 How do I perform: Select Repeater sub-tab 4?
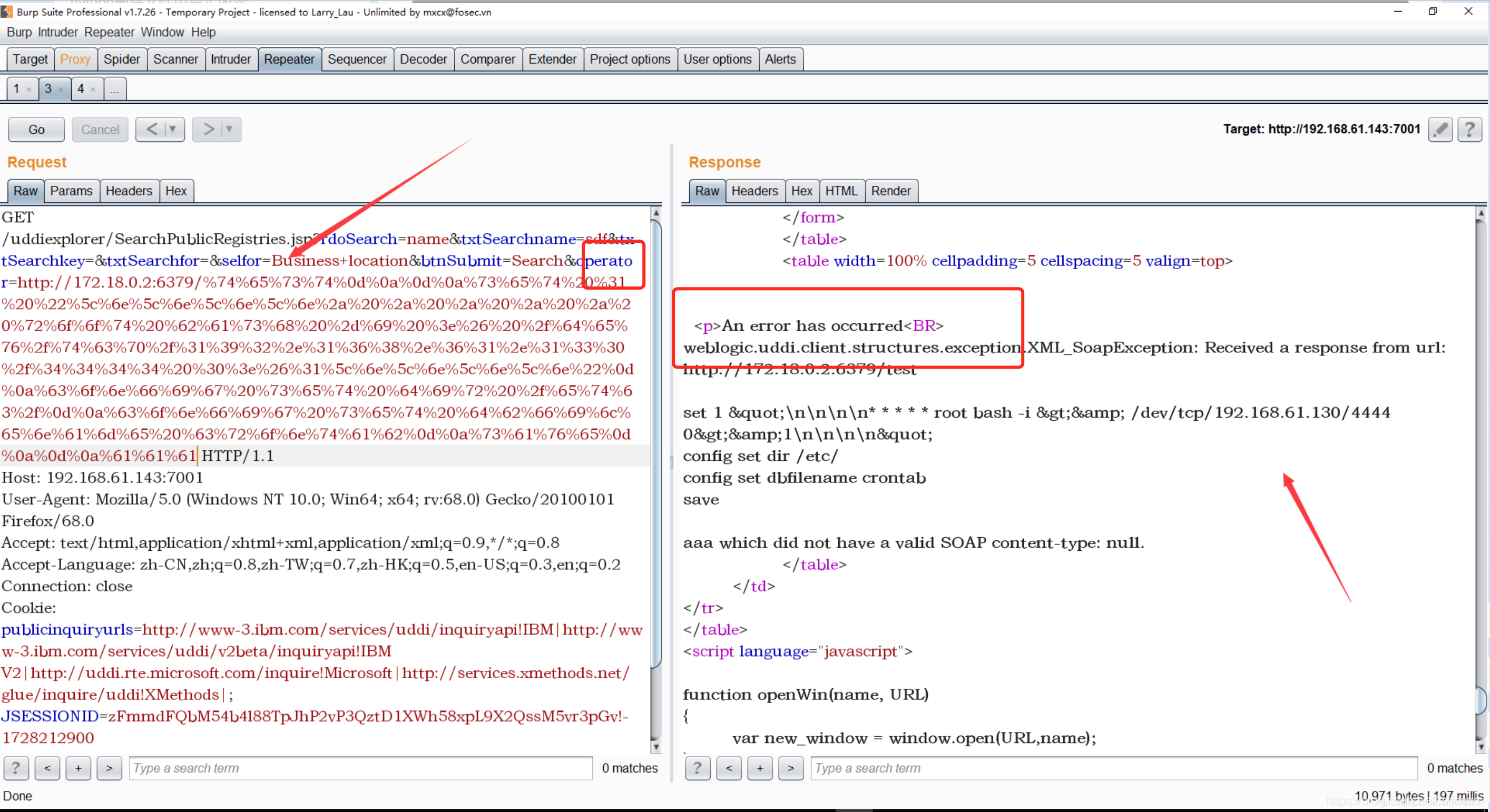81,89
